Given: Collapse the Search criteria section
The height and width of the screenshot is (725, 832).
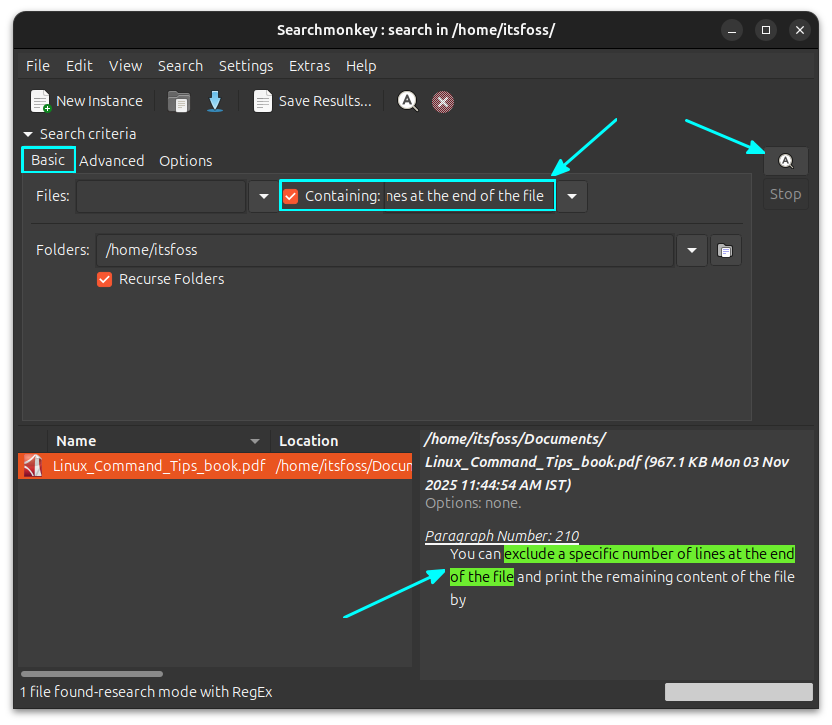Looking at the screenshot, I should (27, 134).
